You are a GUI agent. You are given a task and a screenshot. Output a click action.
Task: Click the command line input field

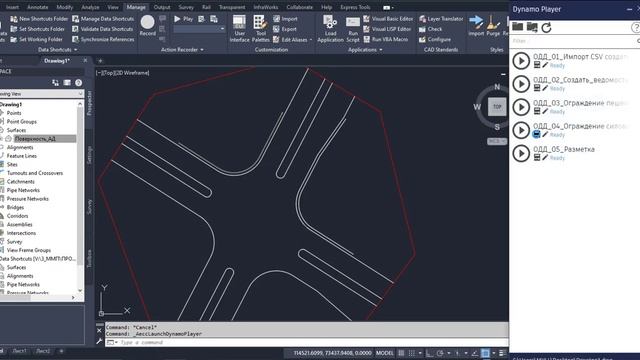tap(307, 342)
